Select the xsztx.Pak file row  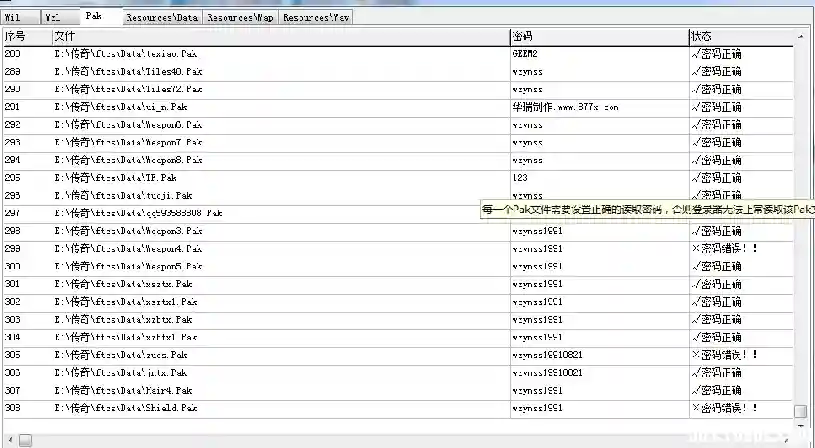pyautogui.click(x=398, y=284)
